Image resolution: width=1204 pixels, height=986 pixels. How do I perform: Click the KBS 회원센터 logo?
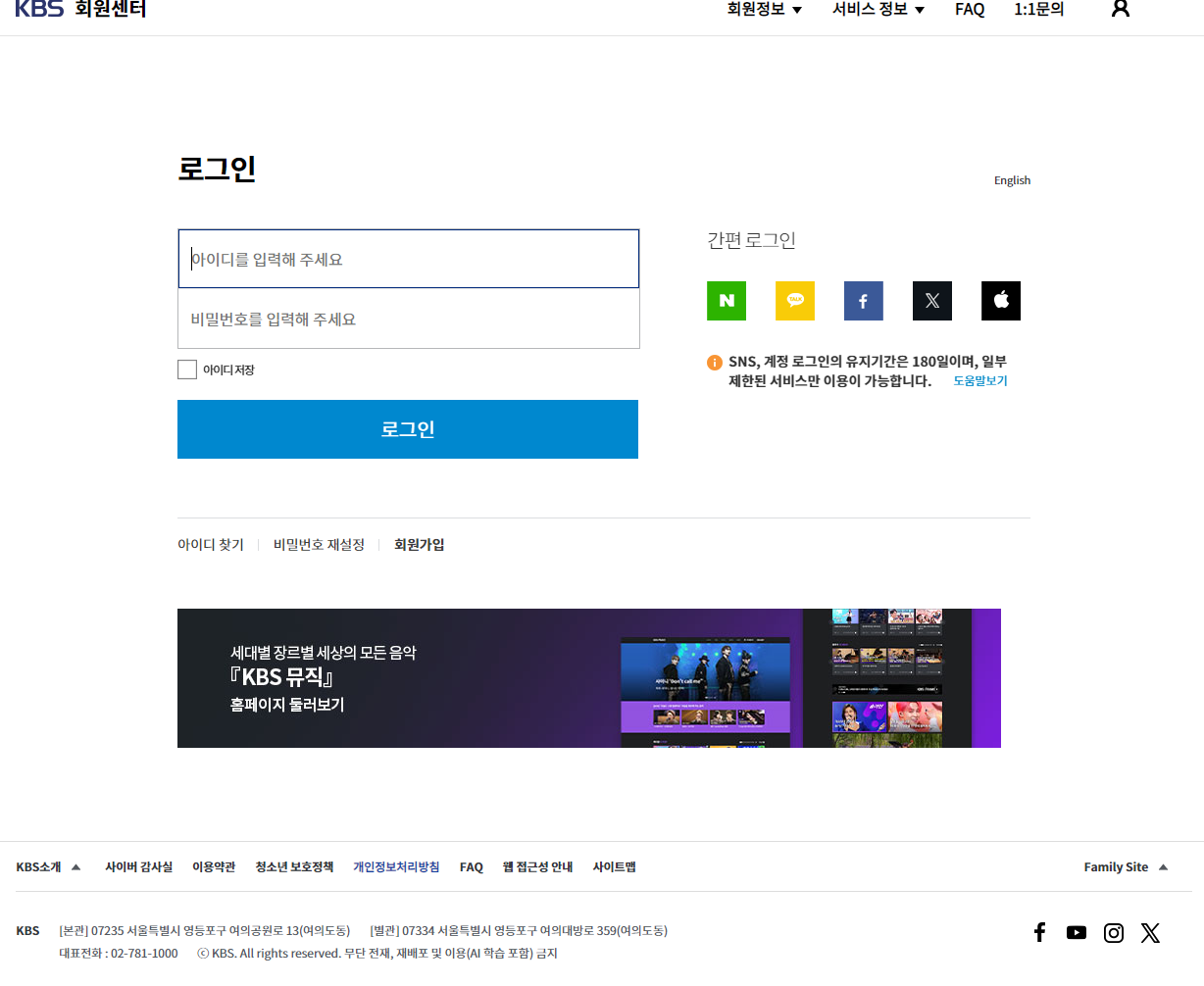click(x=80, y=9)
